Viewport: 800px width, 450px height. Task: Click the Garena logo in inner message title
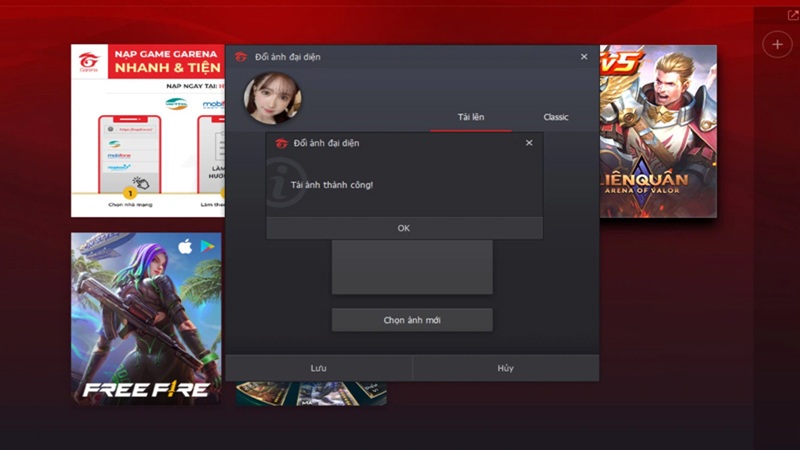(x=281, y=143)
